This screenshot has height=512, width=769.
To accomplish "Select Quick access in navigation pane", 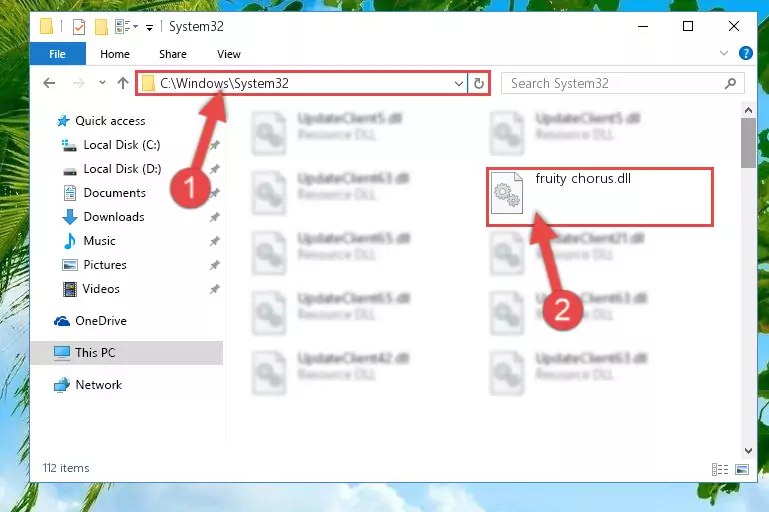I will (110, 121).
